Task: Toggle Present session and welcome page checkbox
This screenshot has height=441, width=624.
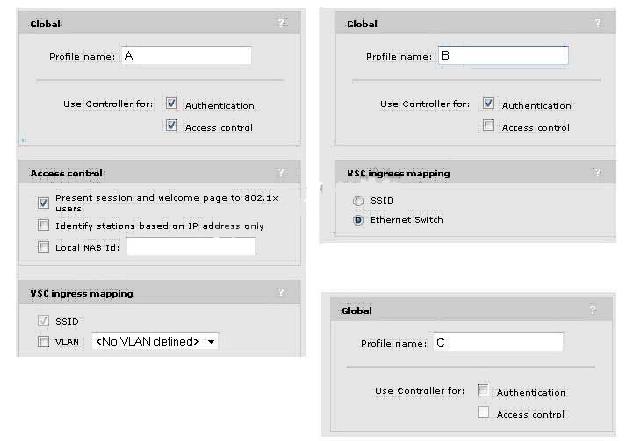Action: tap(43, 203)
